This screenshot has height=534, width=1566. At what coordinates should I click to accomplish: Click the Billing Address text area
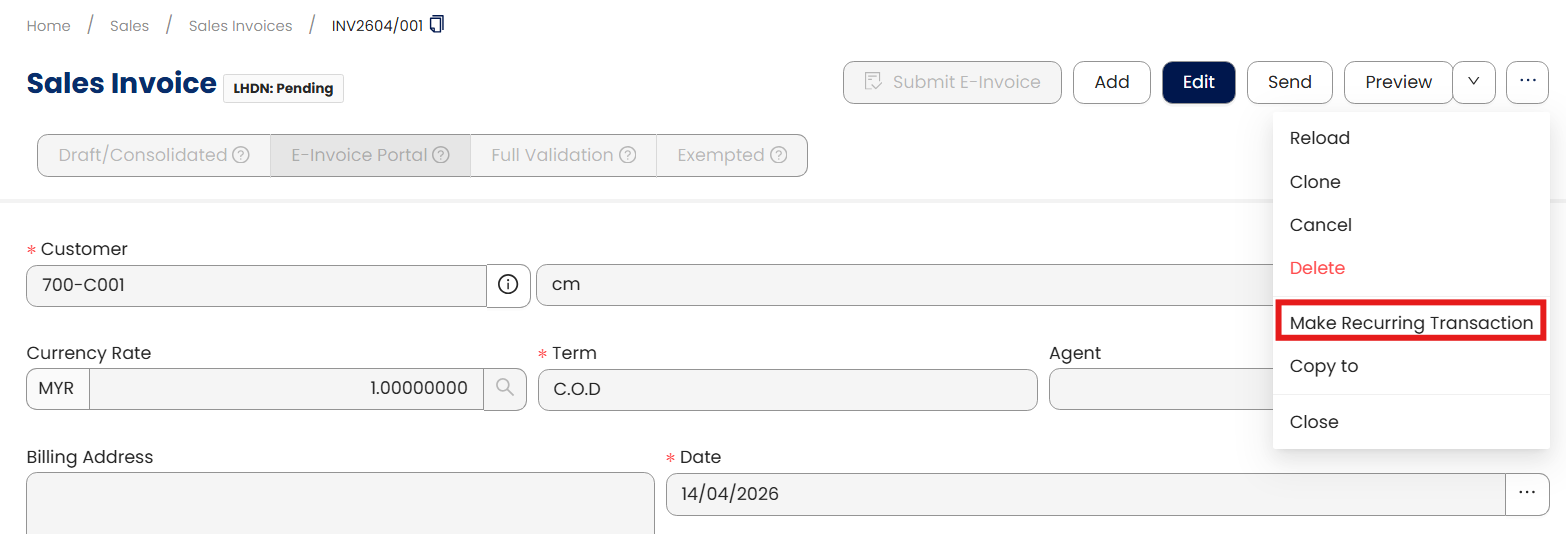click(x=340, y=502)
